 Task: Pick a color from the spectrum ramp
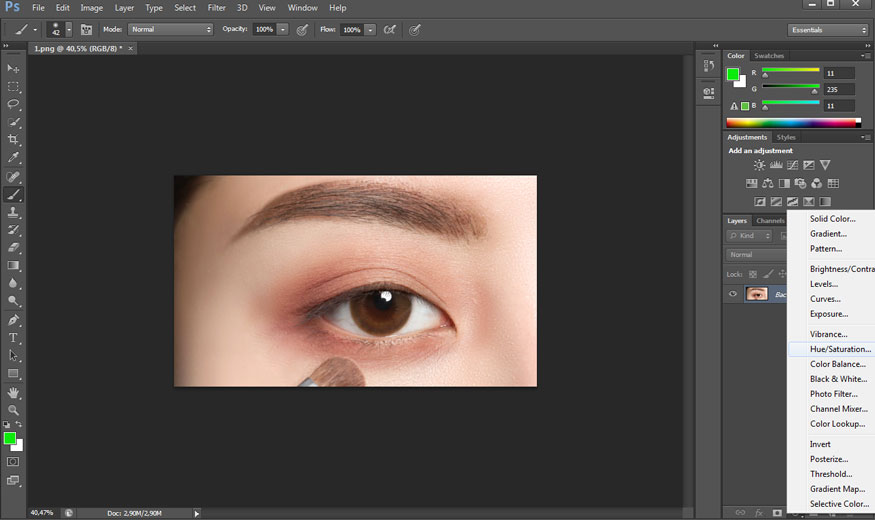point(794,123)
